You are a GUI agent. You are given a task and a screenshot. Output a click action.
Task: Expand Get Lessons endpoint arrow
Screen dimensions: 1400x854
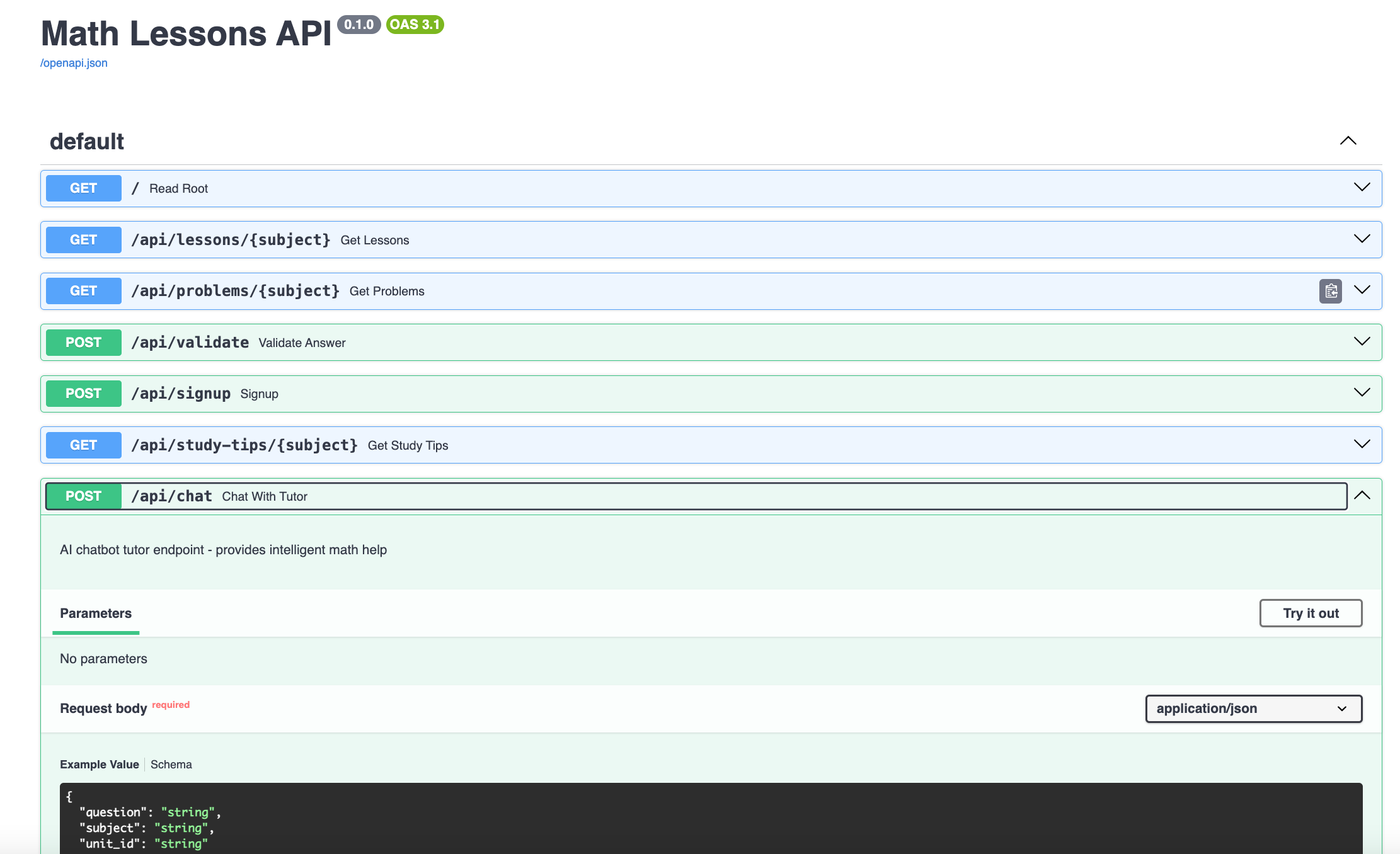(x=1362, y=239)
